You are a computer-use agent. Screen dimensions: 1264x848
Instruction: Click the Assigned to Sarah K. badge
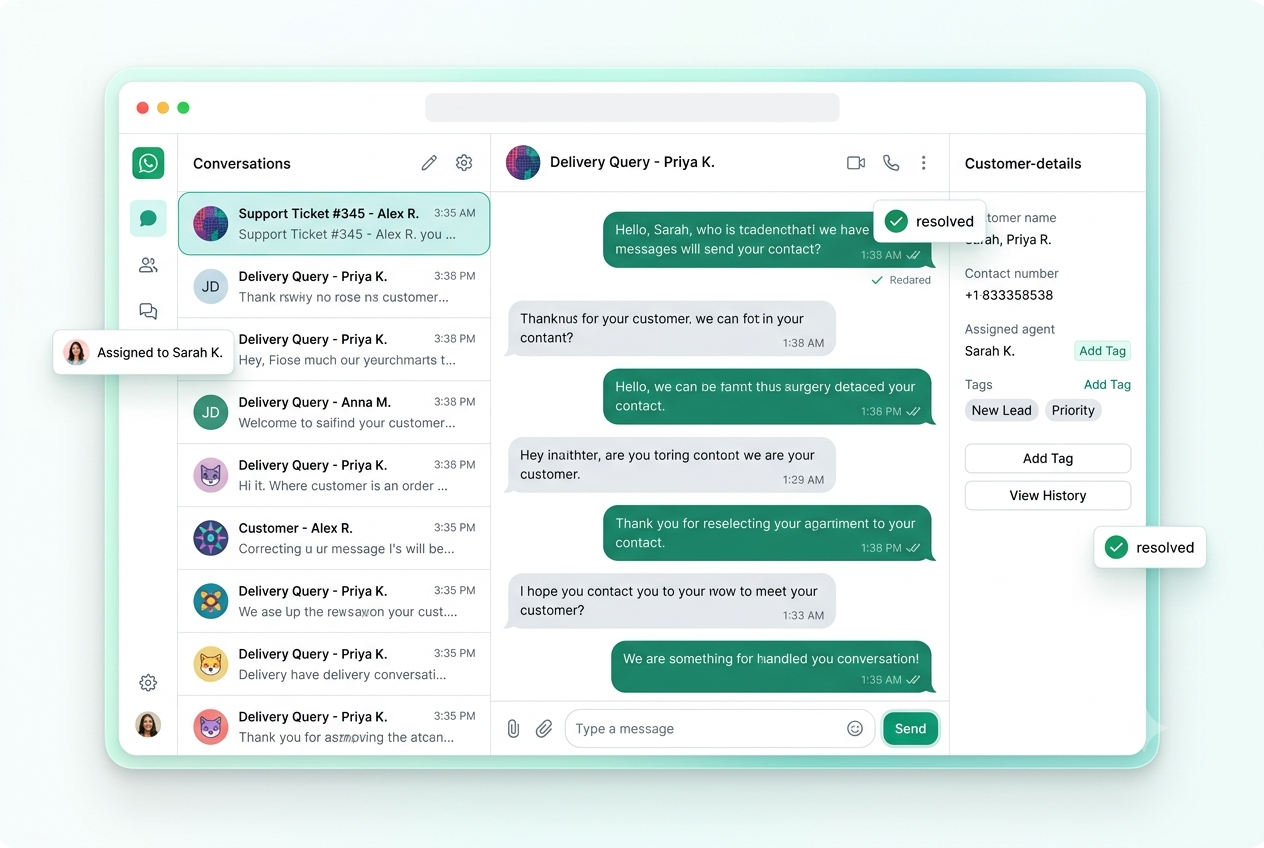pyautogui.click(x=144, y=353)
